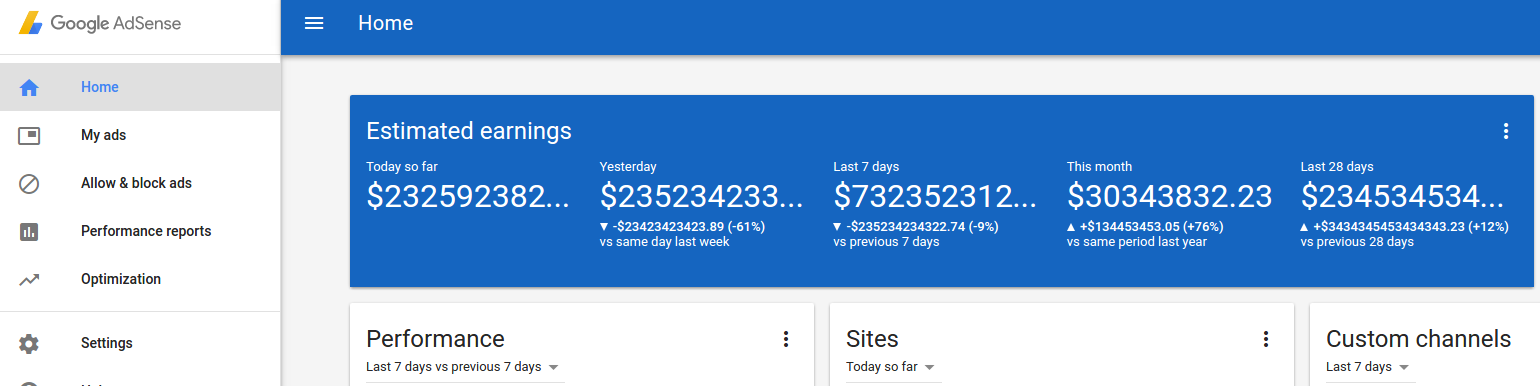Click 'vs same period last year' label
This screenshot has width=1540, height=386.
1137,242
